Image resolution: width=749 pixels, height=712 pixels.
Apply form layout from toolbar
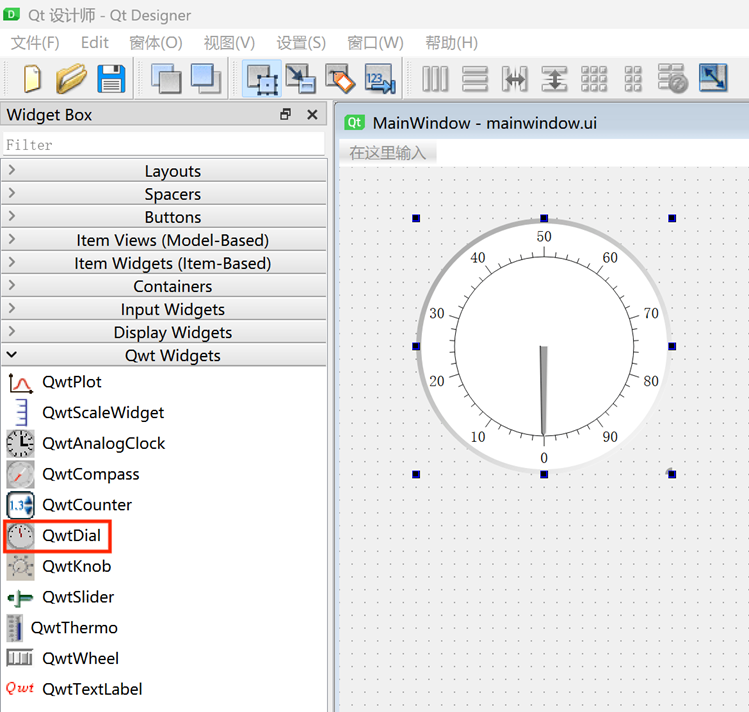(x=633, y=79)
